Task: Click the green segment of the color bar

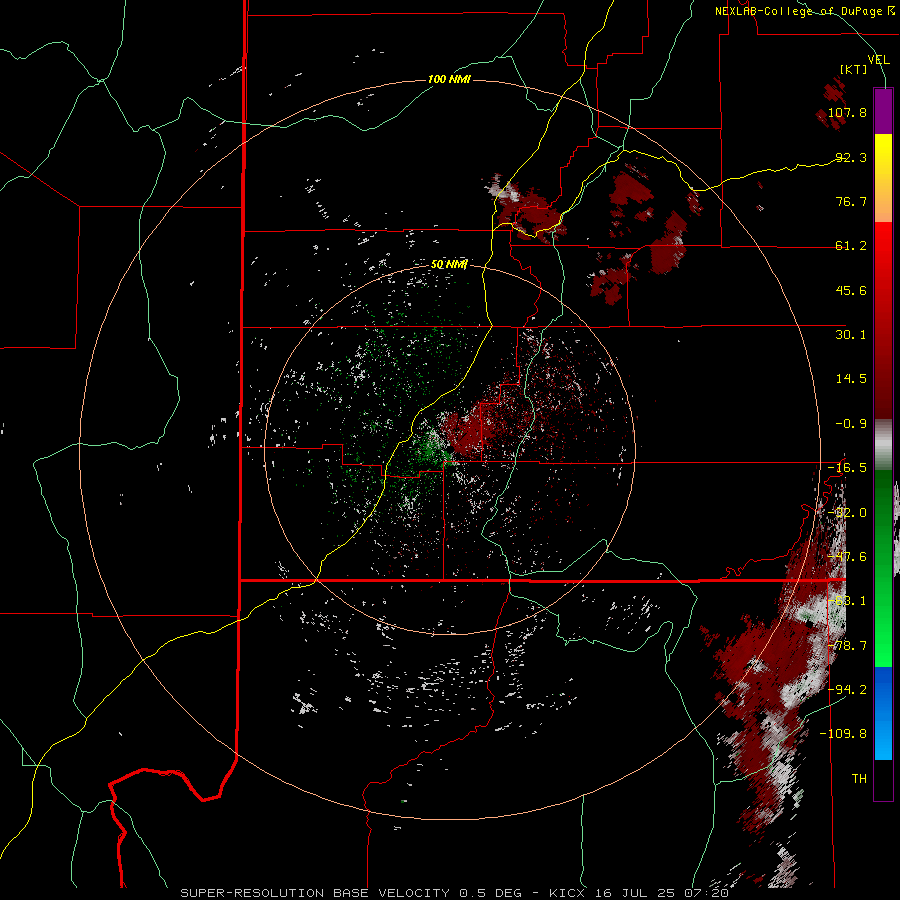Action: click(x=883, y=568)
